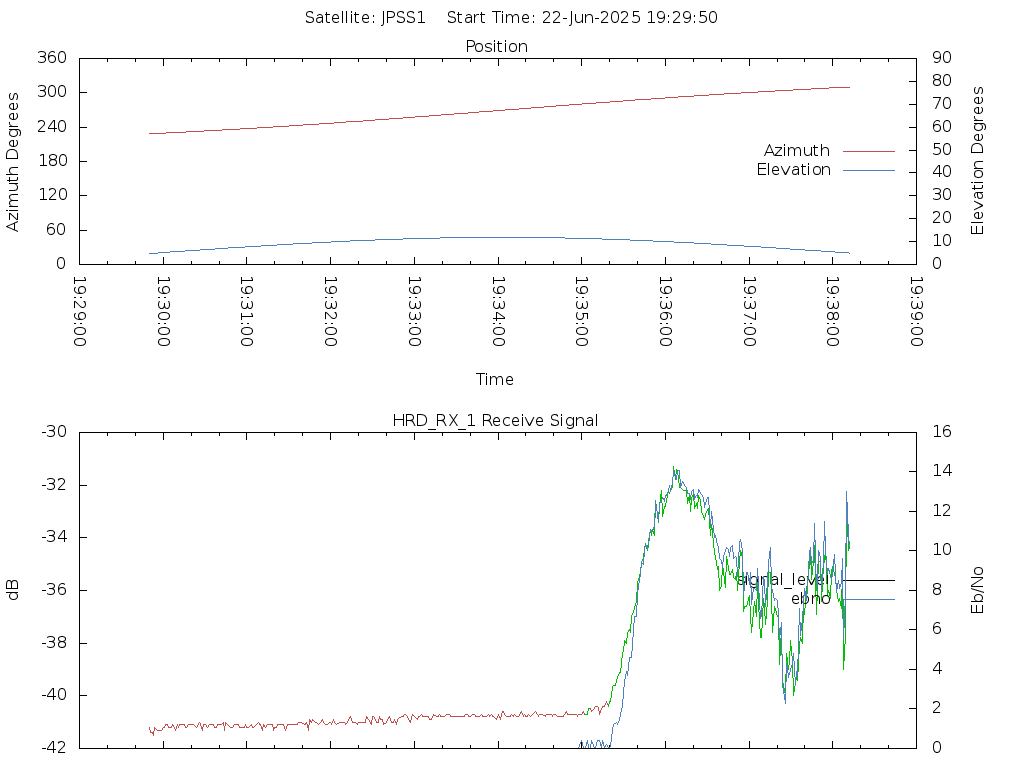1024x768 pixels.
Task: Click the 19:31:00 time tick label
Action: coord(247,312)
